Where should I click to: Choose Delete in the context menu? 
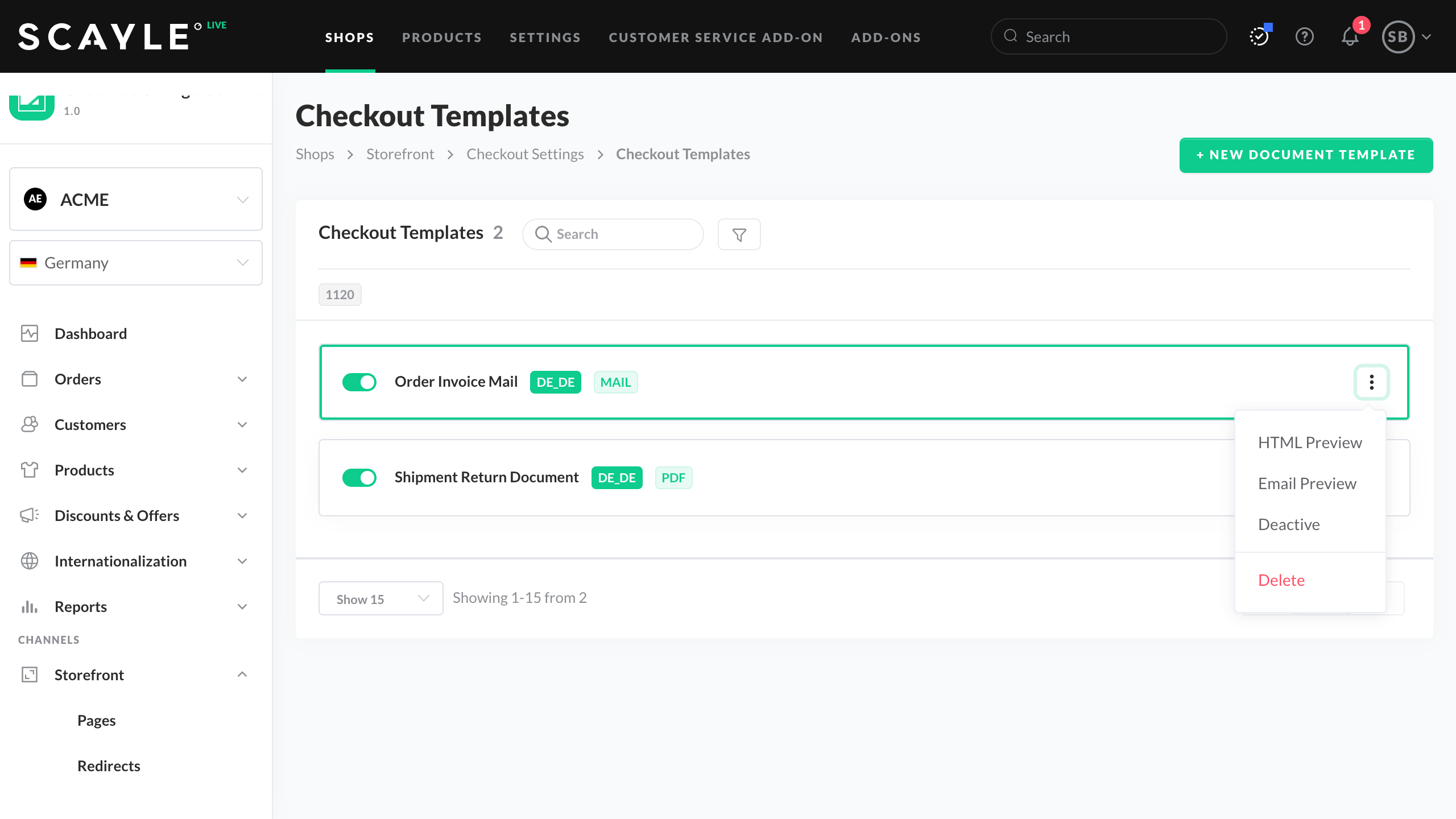click(x=1281, y=580)
